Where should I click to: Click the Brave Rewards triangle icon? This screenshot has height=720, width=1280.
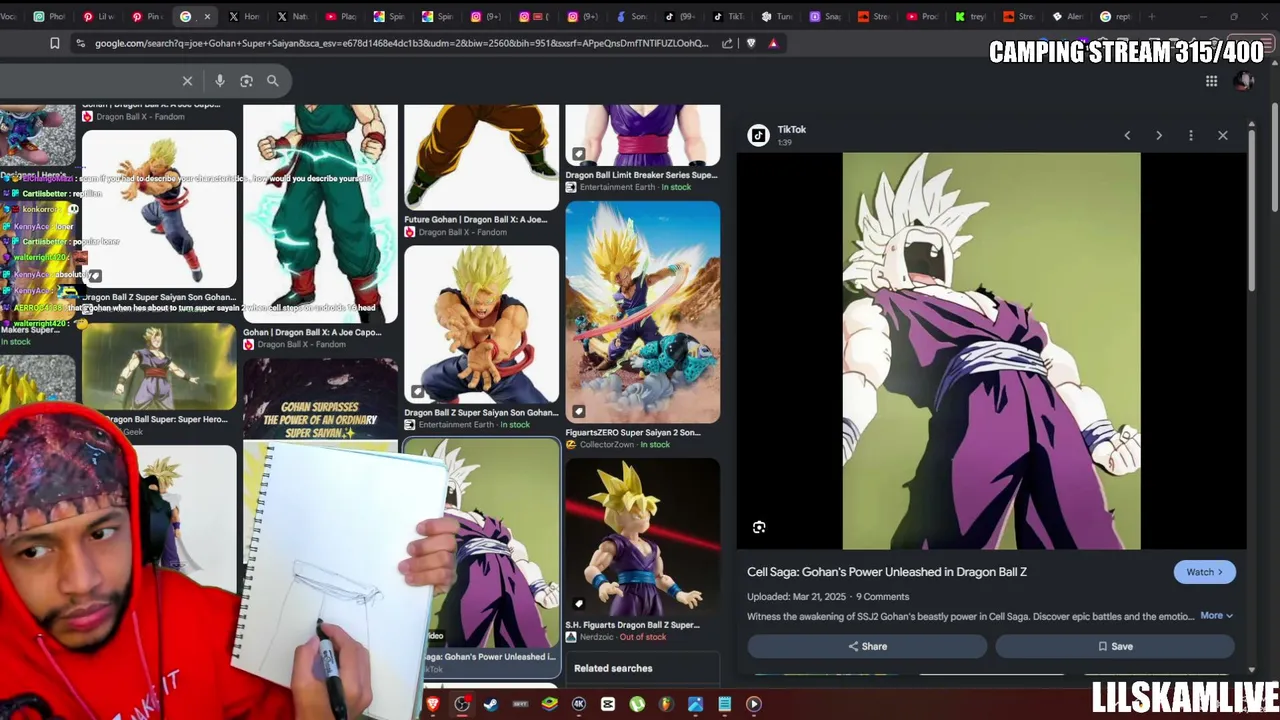tap(773, 43)
